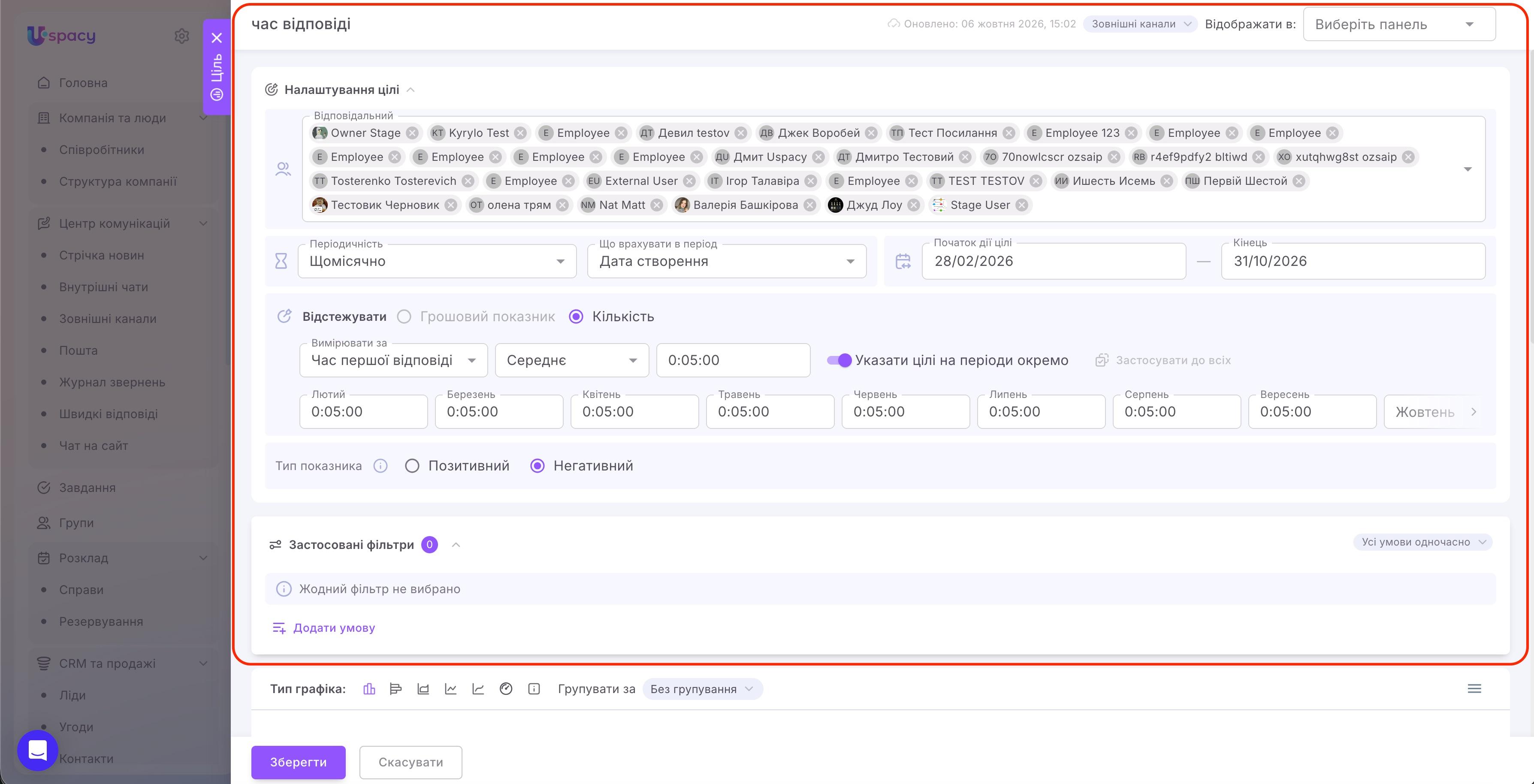Remove Stage User chip from responsible
The width and height of the screenshot is (1534, 784).
pyautogui.click(x=1022, y=205)
